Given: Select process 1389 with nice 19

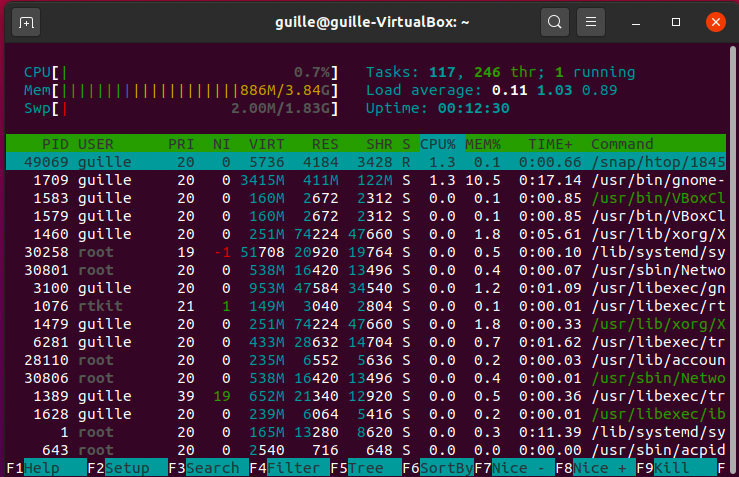Looking at the screenshot, I should tap(366, 396).
